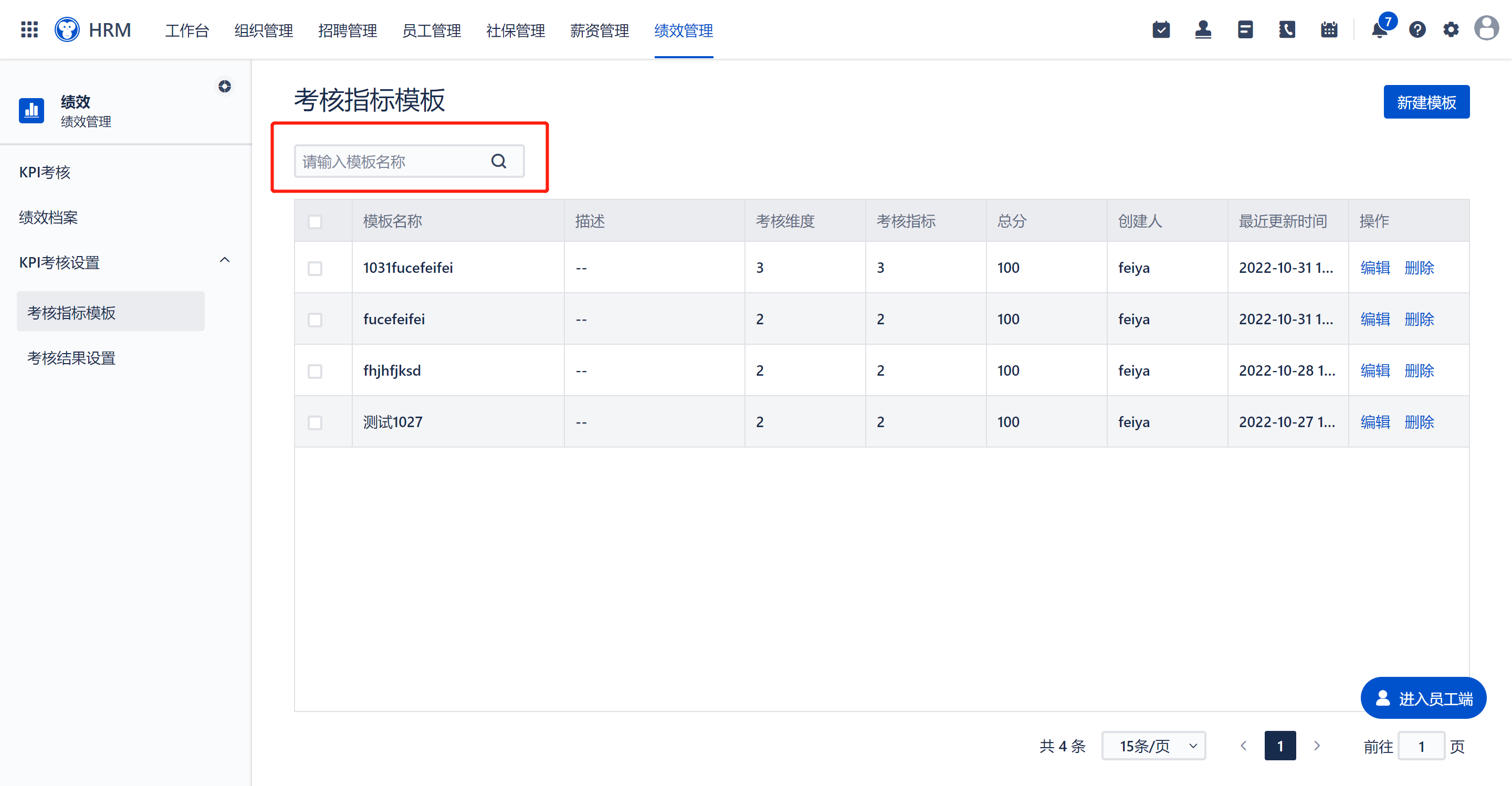Screen dimensions: 1512x786
Task: Delete the 测试1027 template
Action: pos(1419,422)
